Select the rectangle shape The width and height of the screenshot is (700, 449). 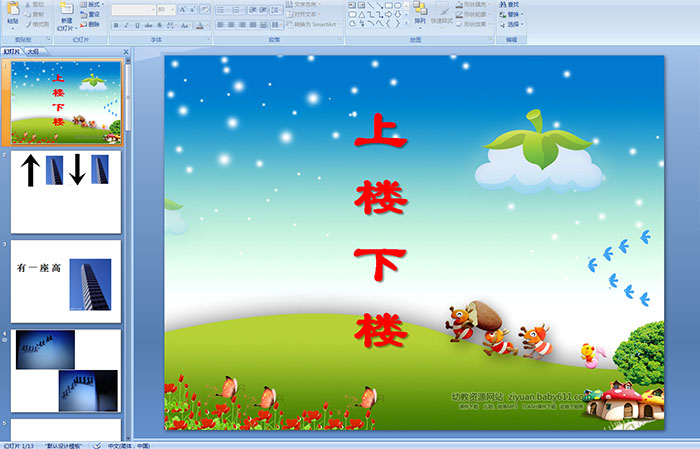389,5
